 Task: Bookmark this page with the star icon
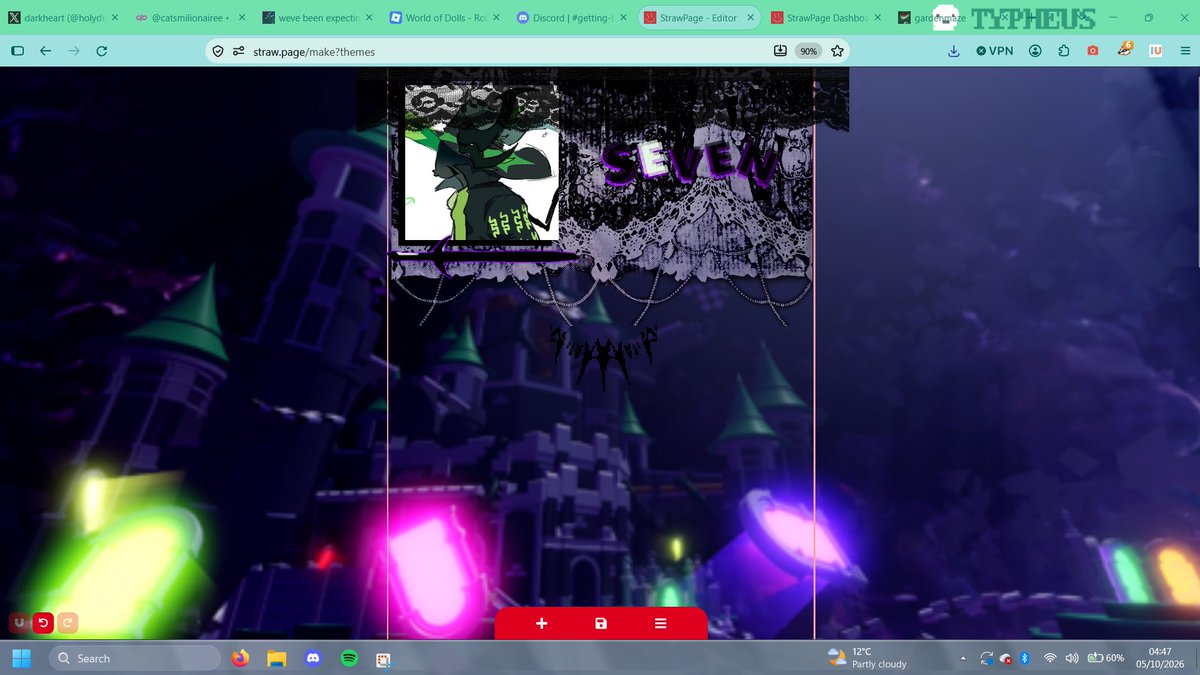pyautogui.click(x=837, y=51)
